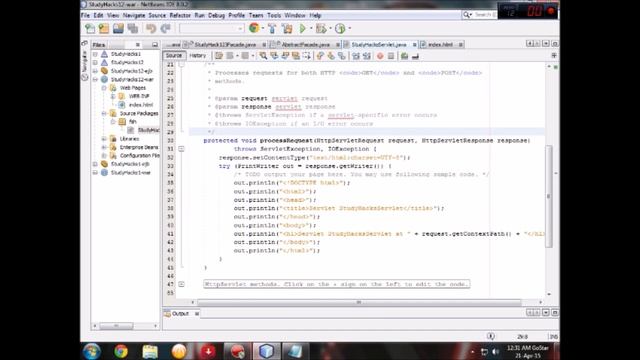Open the dropdown arrow beside Profile Project

(x=349, y=29)
